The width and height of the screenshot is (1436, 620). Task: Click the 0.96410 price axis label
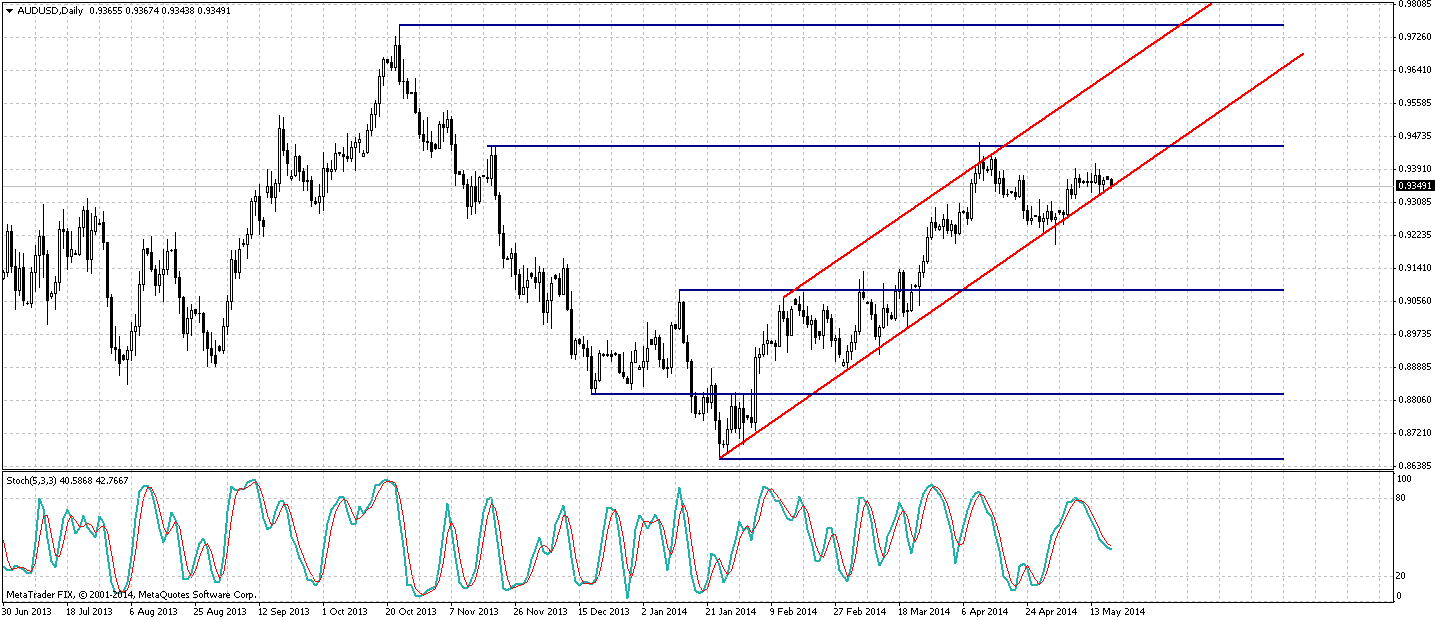coord(1414,70)
